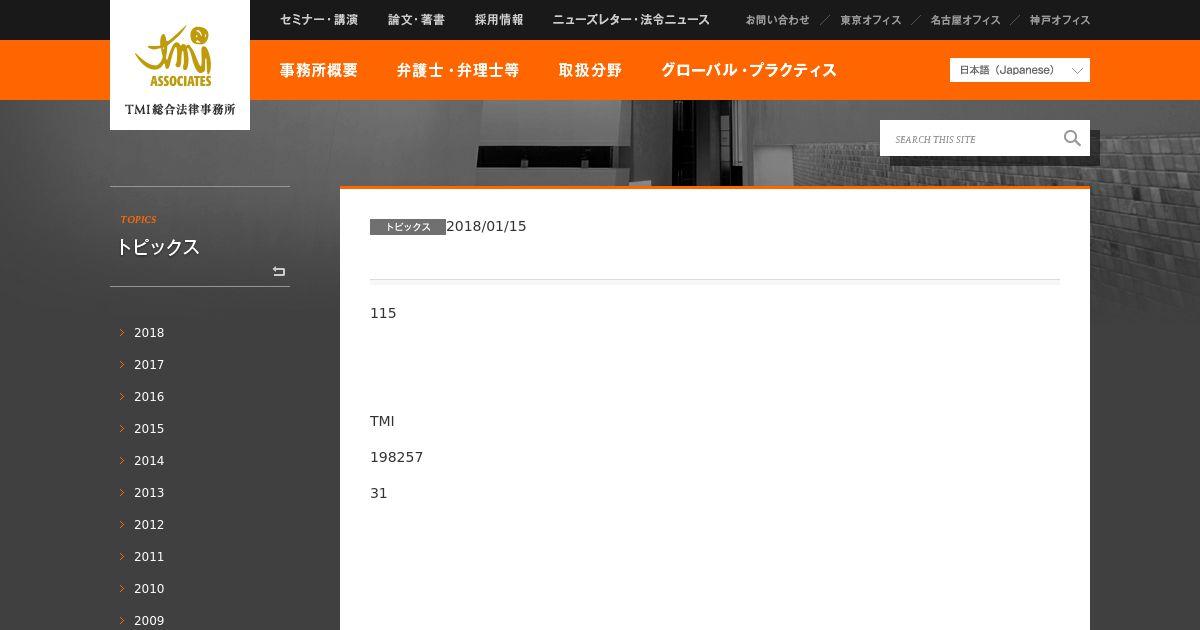Open 論文・著書 menu
Screen dimensions: 1200x630
coord(416,20)
